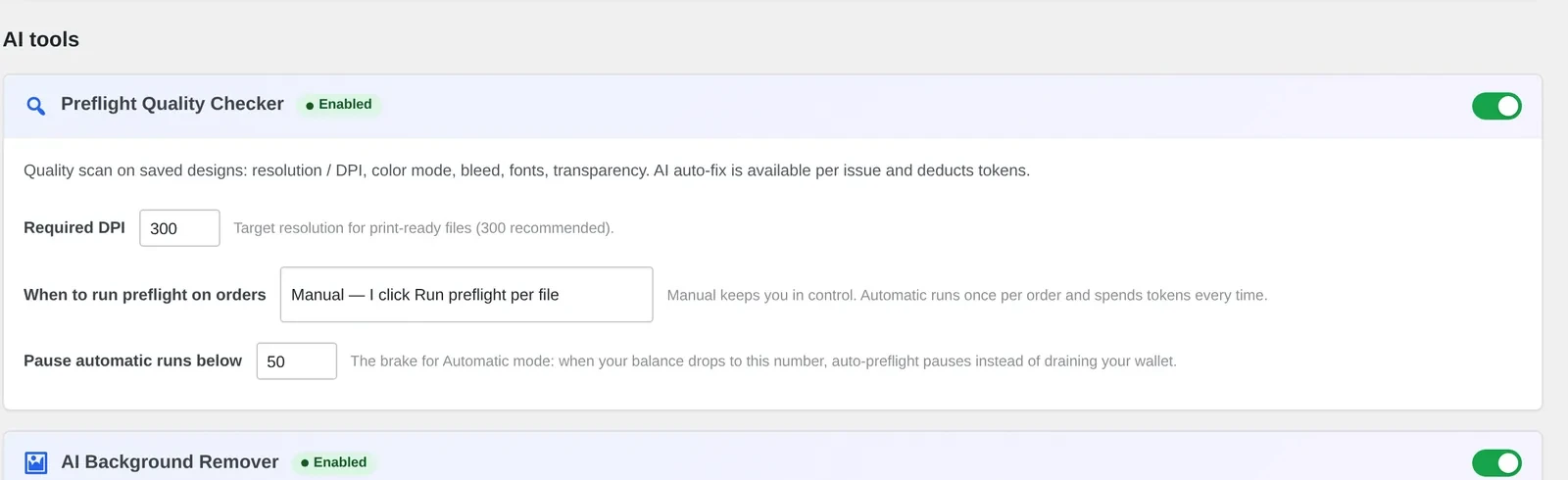Click the Enabled badge beside Preflight Quality Checker
This screenshot has width=1568, height=480.
pos(339,104)
